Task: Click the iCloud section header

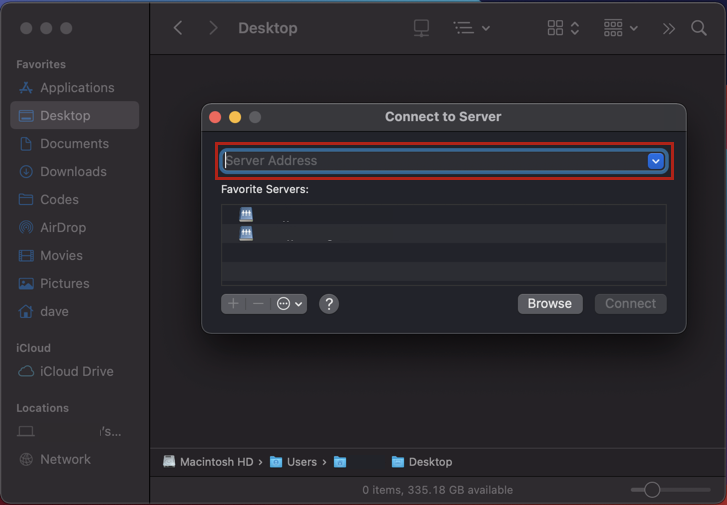Action: click(33, 348)
